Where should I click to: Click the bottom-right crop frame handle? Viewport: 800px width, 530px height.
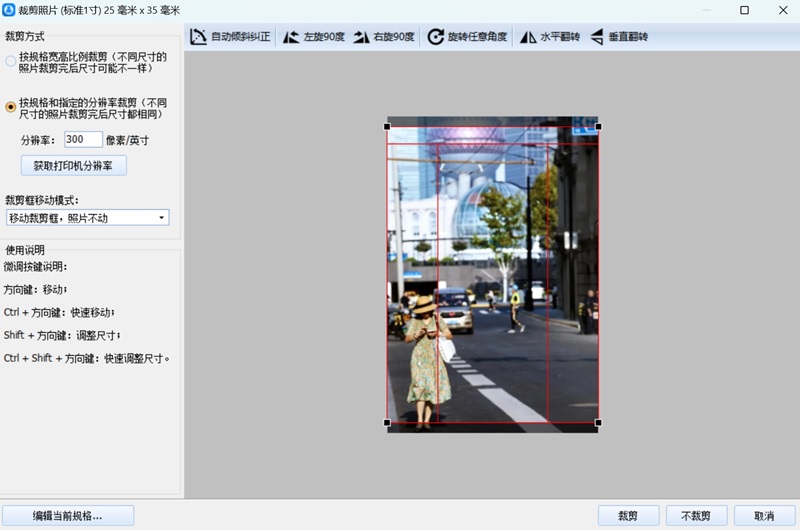(x=598, y=423)
